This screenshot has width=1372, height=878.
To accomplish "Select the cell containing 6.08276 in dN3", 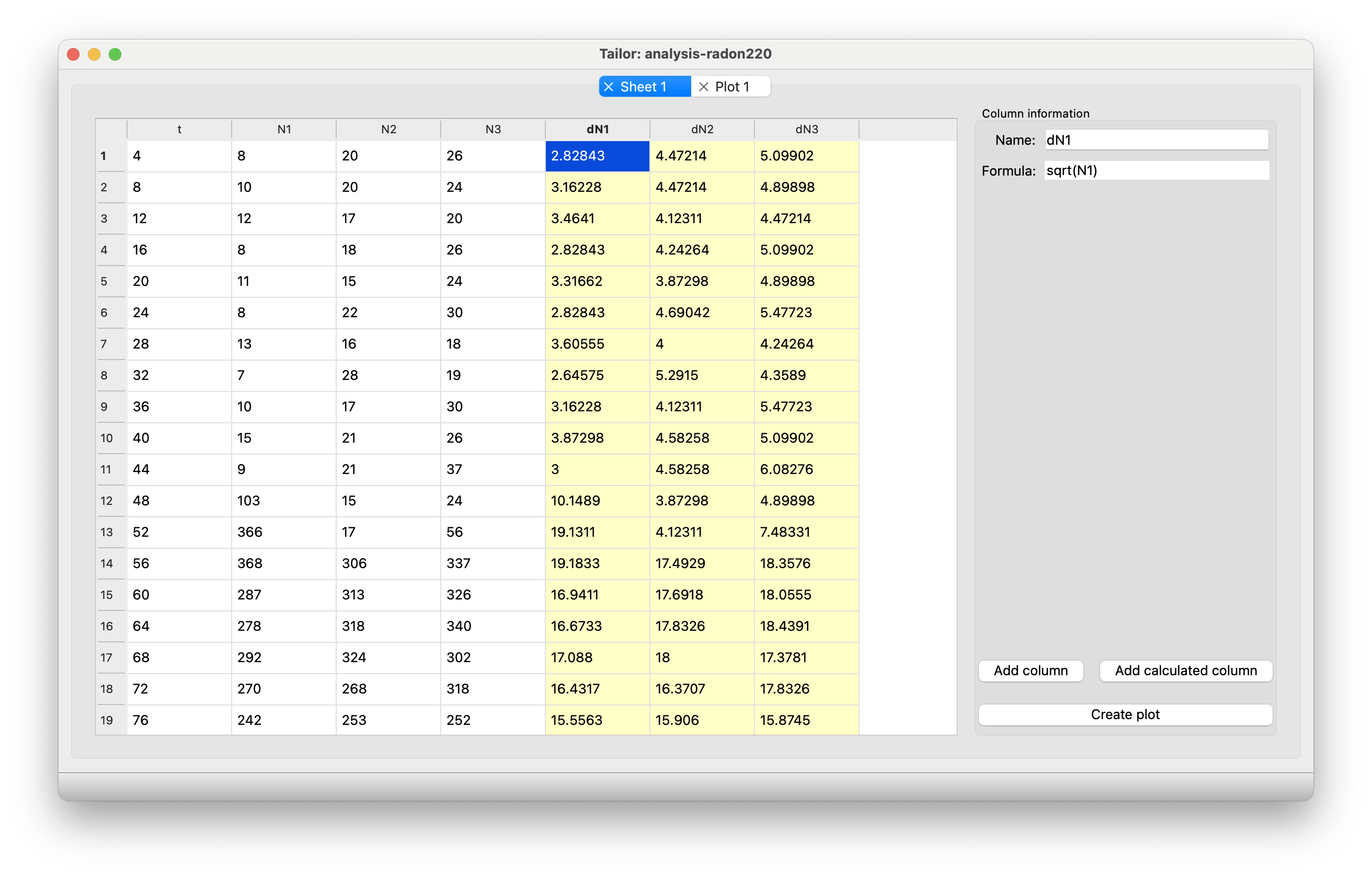I will click(x=806, y=469).
